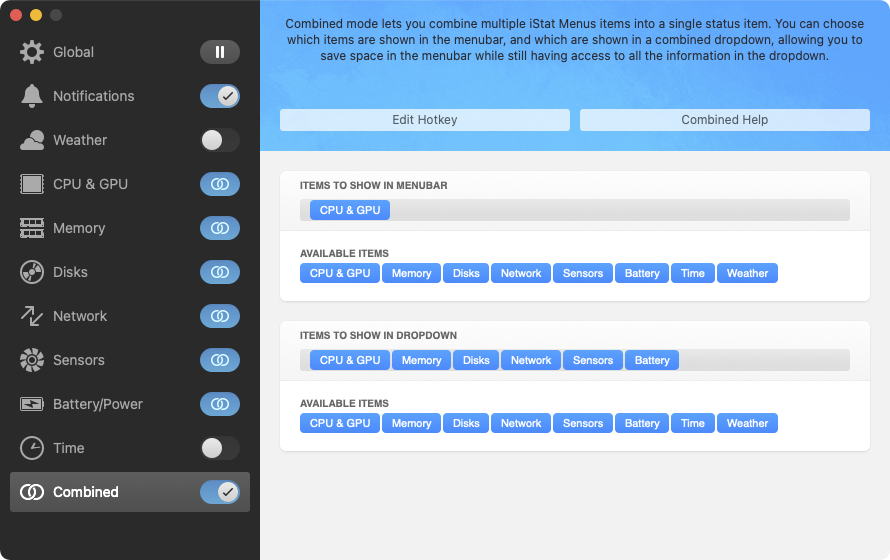Viewport: 890px width, 560px height.
Task: Toggle the Battery/Power combined switch
Action: (220, 404)
